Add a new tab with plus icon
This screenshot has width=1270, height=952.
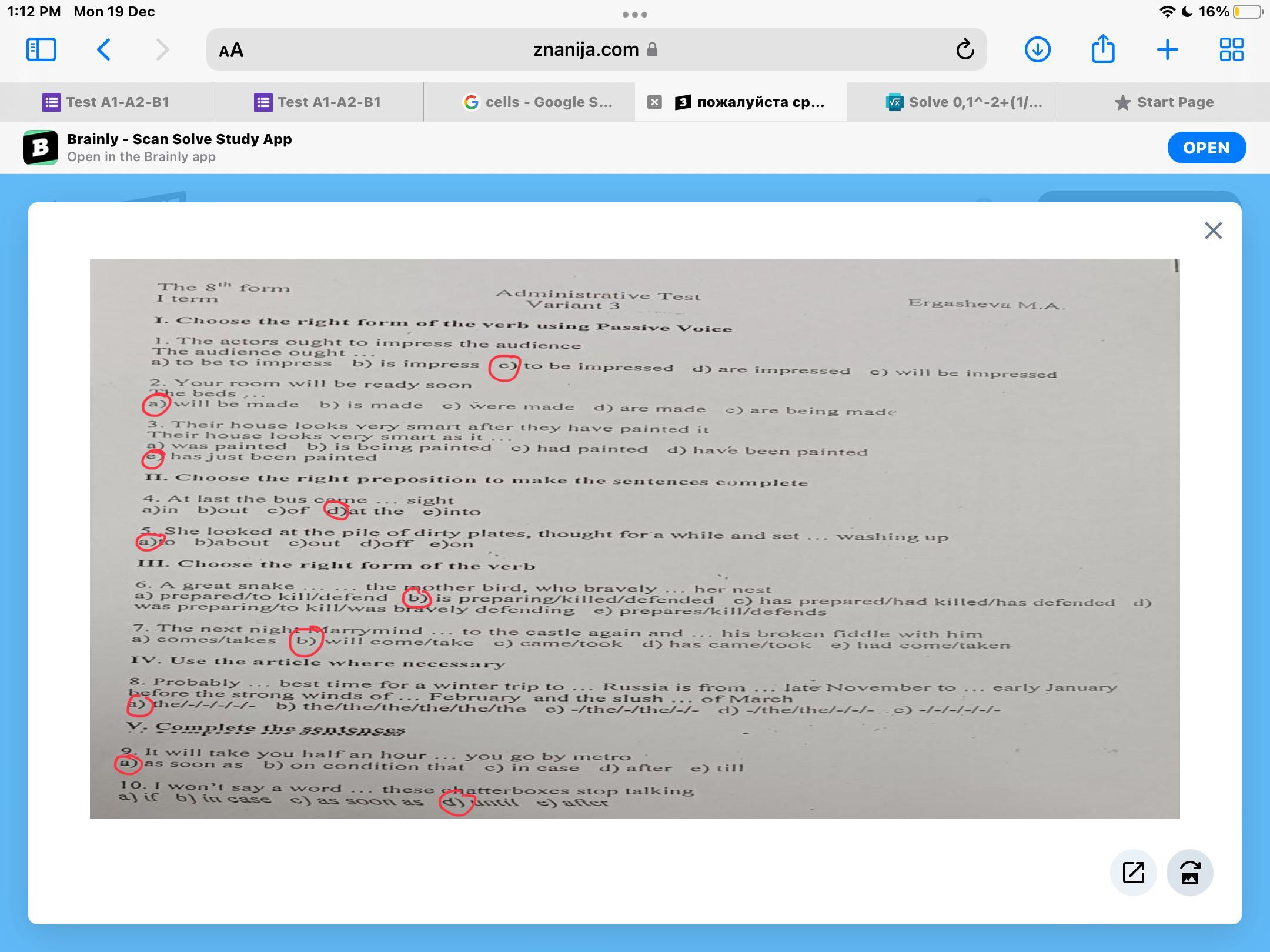tap(1167, 49)
